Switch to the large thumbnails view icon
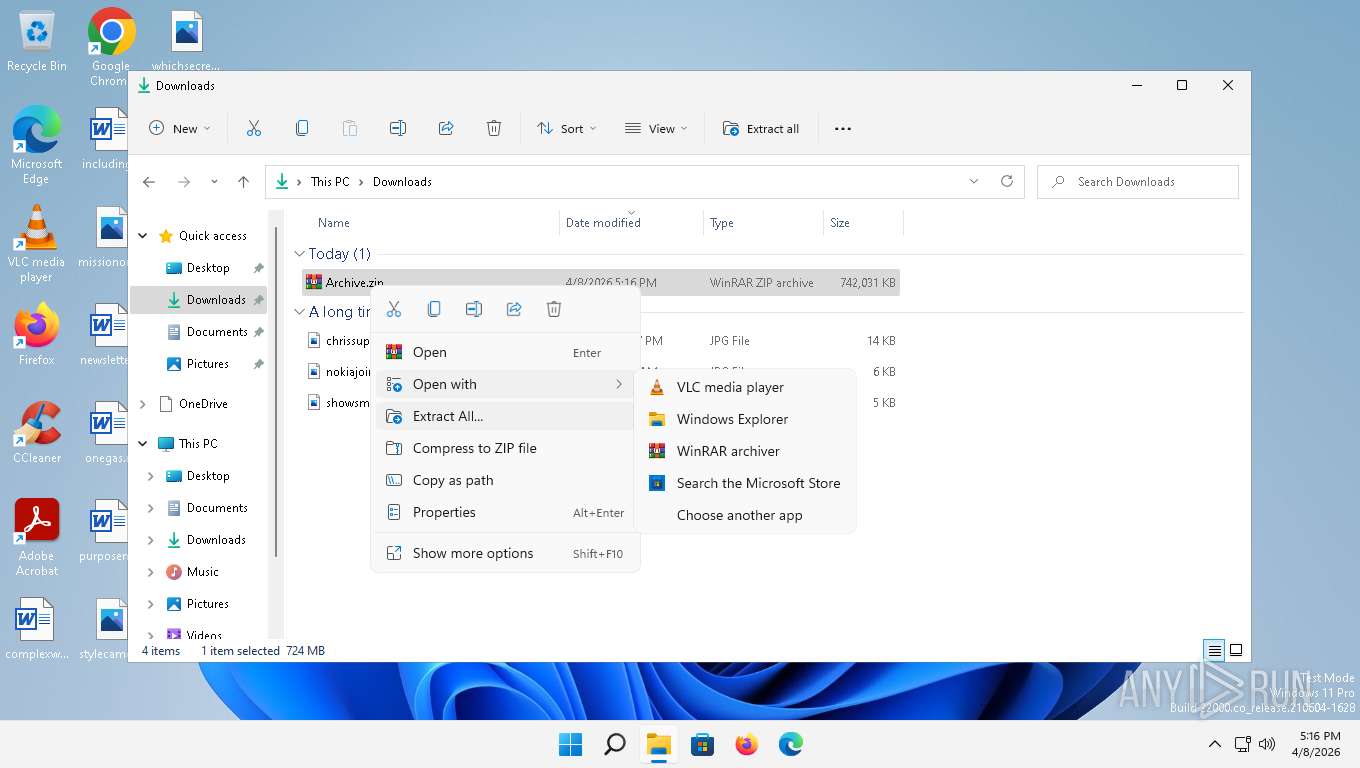This screenshot has width=1360, height=768. [1236, 650]
